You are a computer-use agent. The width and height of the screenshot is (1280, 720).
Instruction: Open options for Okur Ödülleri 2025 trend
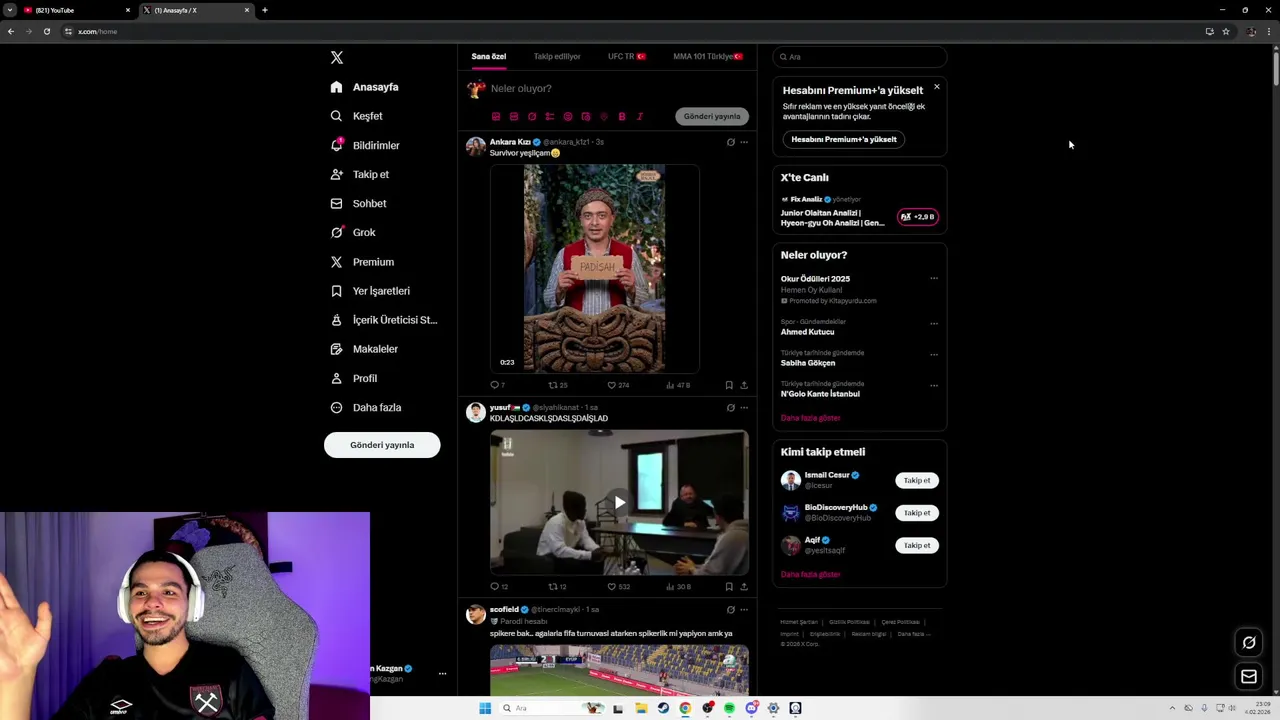click(934, 279)
